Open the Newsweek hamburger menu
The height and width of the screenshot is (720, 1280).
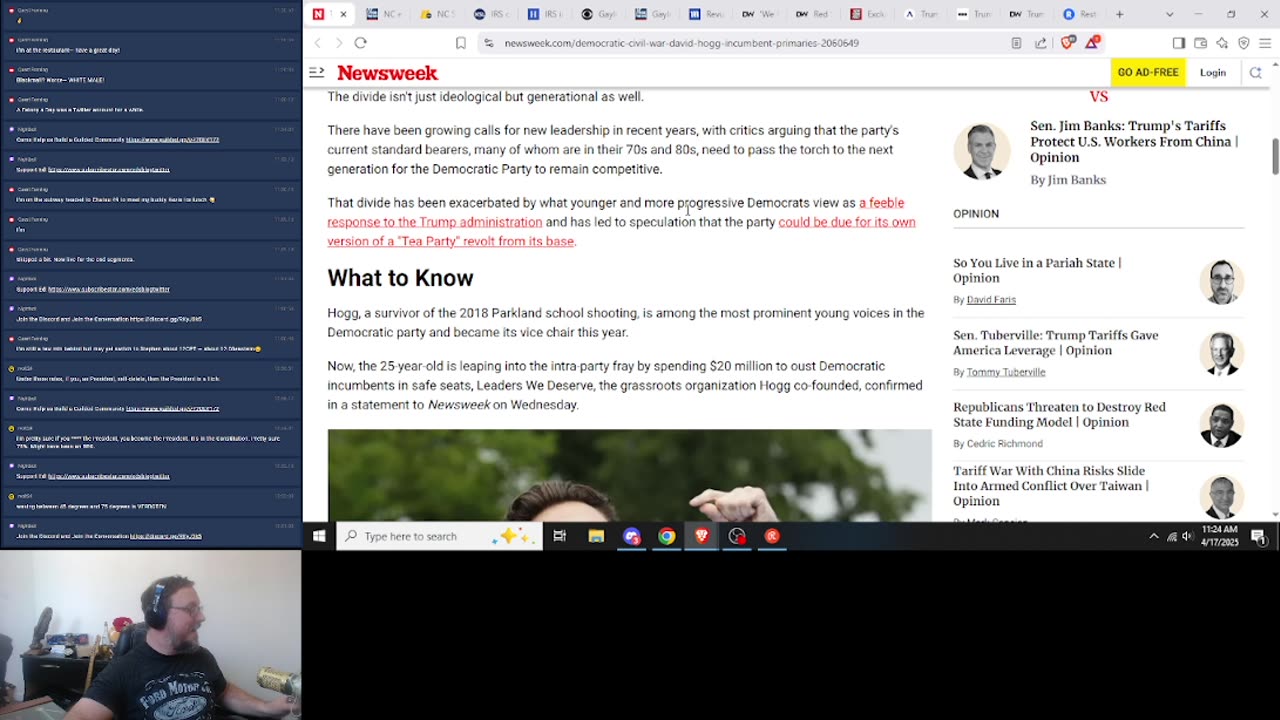point(317,72)
